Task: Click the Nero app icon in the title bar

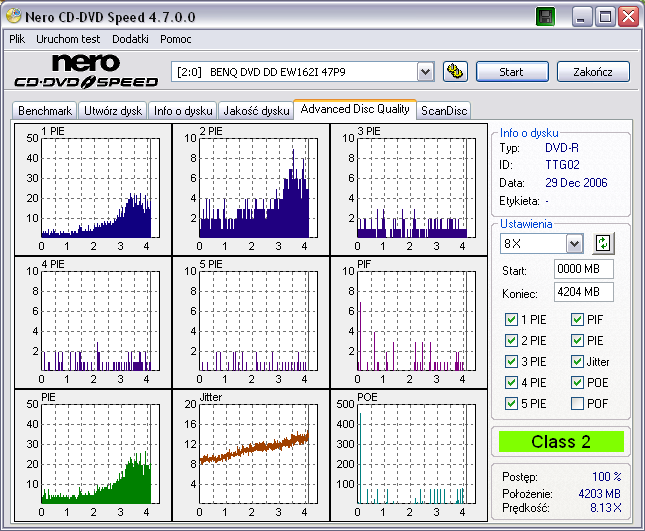Action: [14, 16]
